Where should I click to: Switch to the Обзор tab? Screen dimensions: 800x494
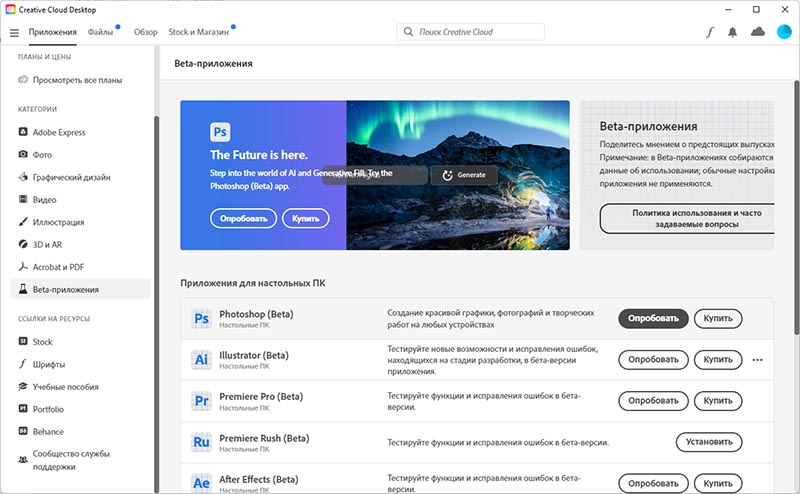coord(145,32)
